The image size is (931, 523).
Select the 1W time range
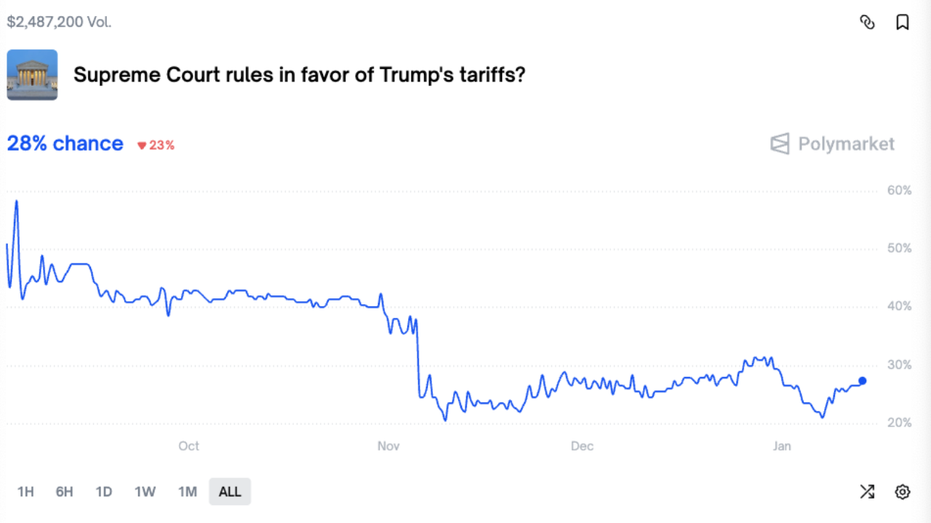click(x=145, y=492)
